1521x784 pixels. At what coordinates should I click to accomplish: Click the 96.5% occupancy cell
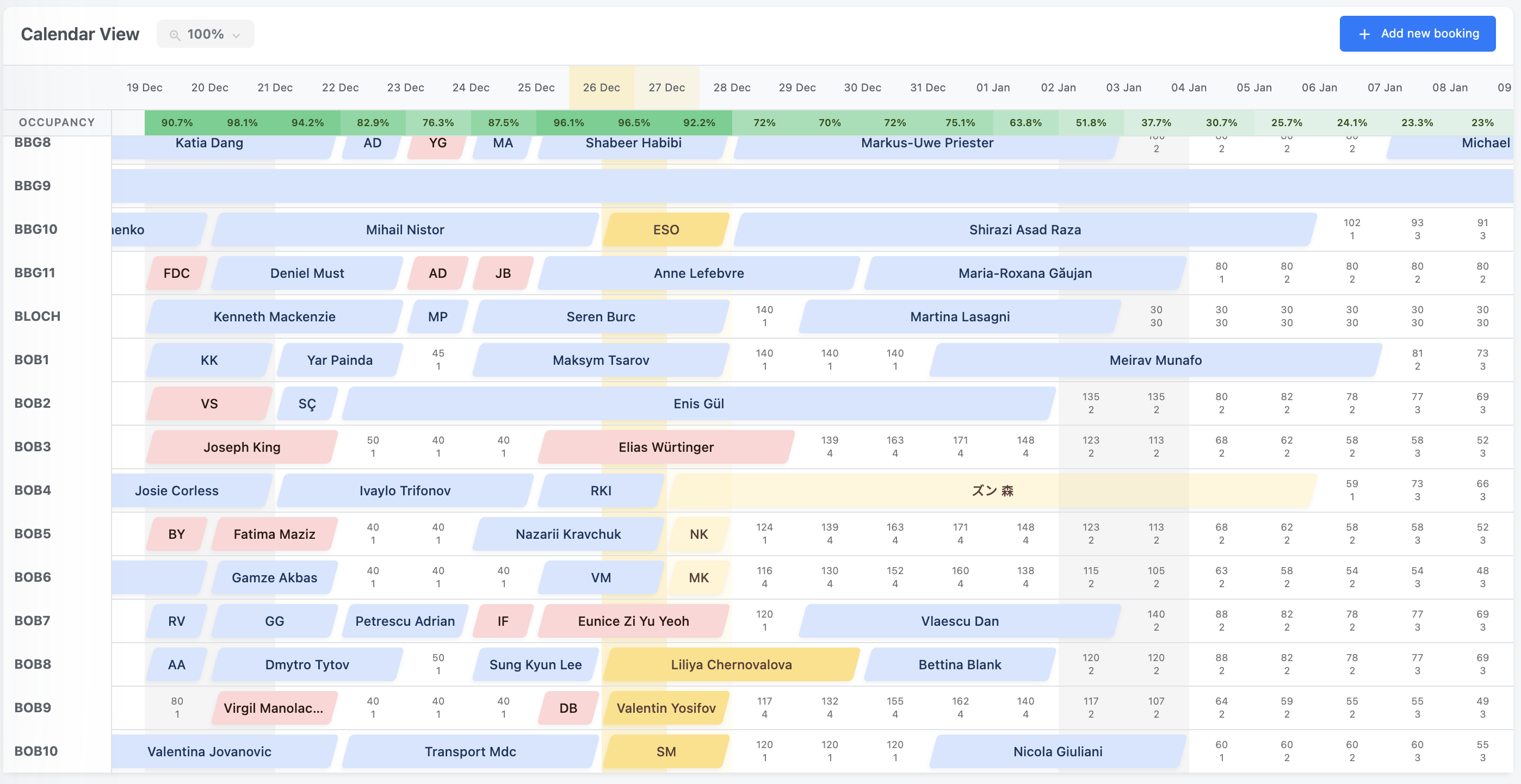[634, 123]
